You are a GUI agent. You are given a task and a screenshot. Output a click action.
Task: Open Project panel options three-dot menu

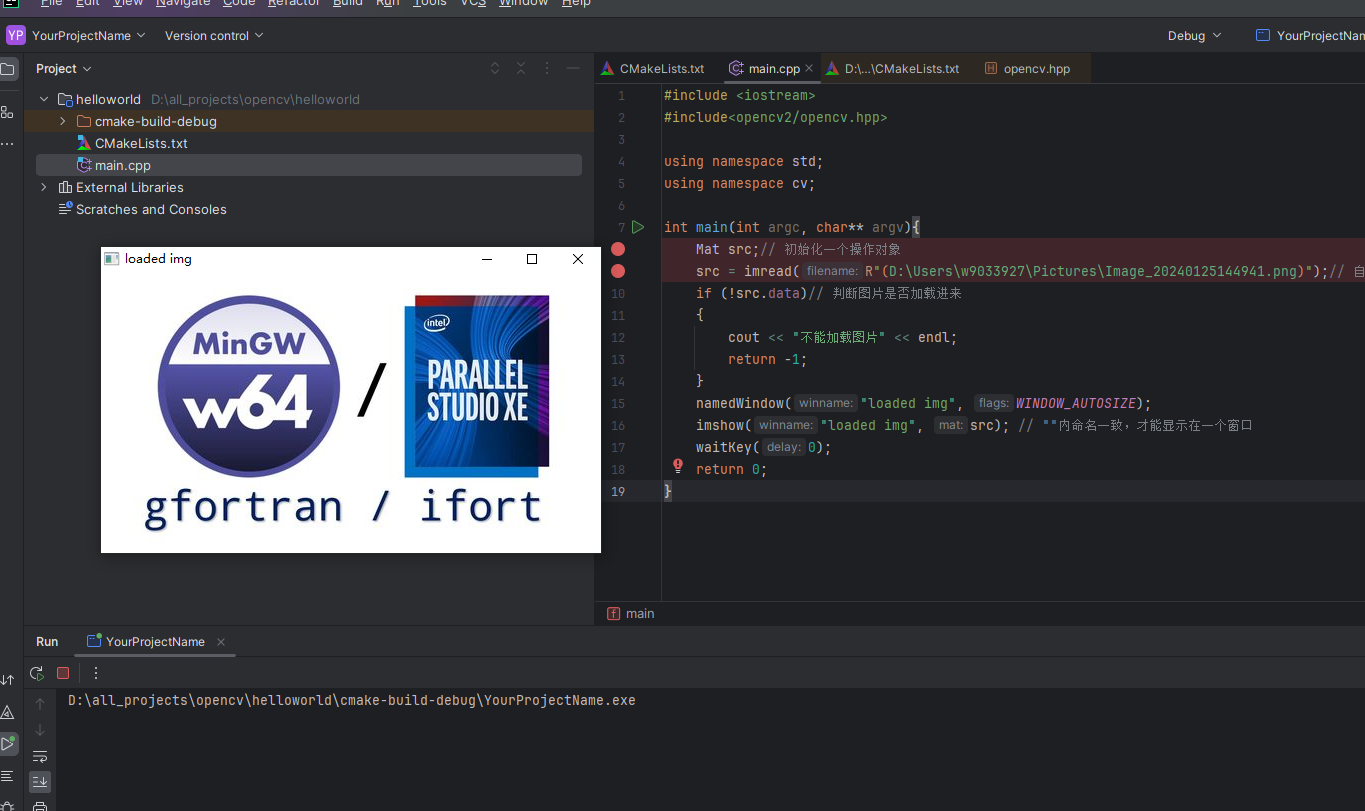pyautogui.click(x=547, y=69)
